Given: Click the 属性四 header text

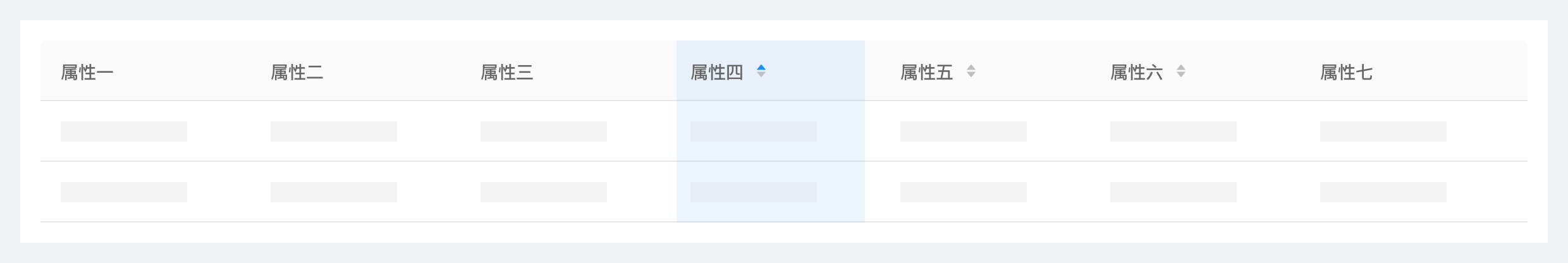Looking at the screenshot, I should [x=717, y=73].
